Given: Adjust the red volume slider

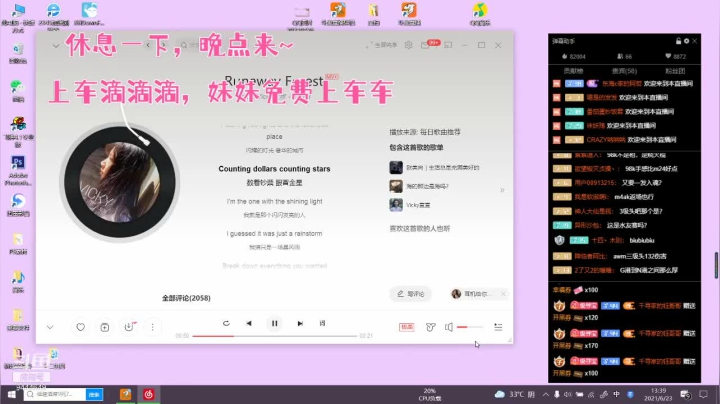Looking at the screenshot, I should [470, 327].
